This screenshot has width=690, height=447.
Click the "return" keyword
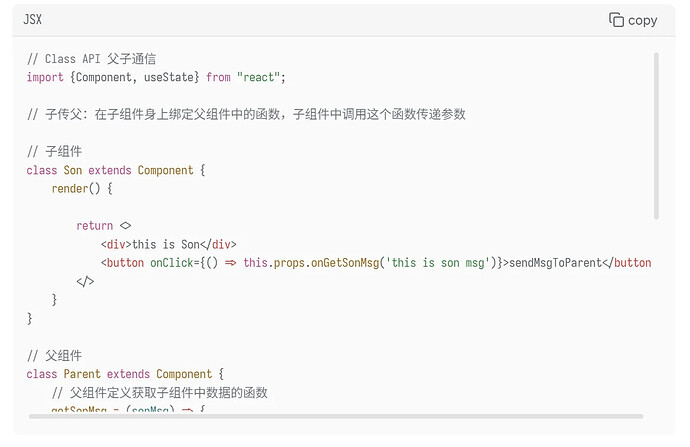tap(95, 226)
